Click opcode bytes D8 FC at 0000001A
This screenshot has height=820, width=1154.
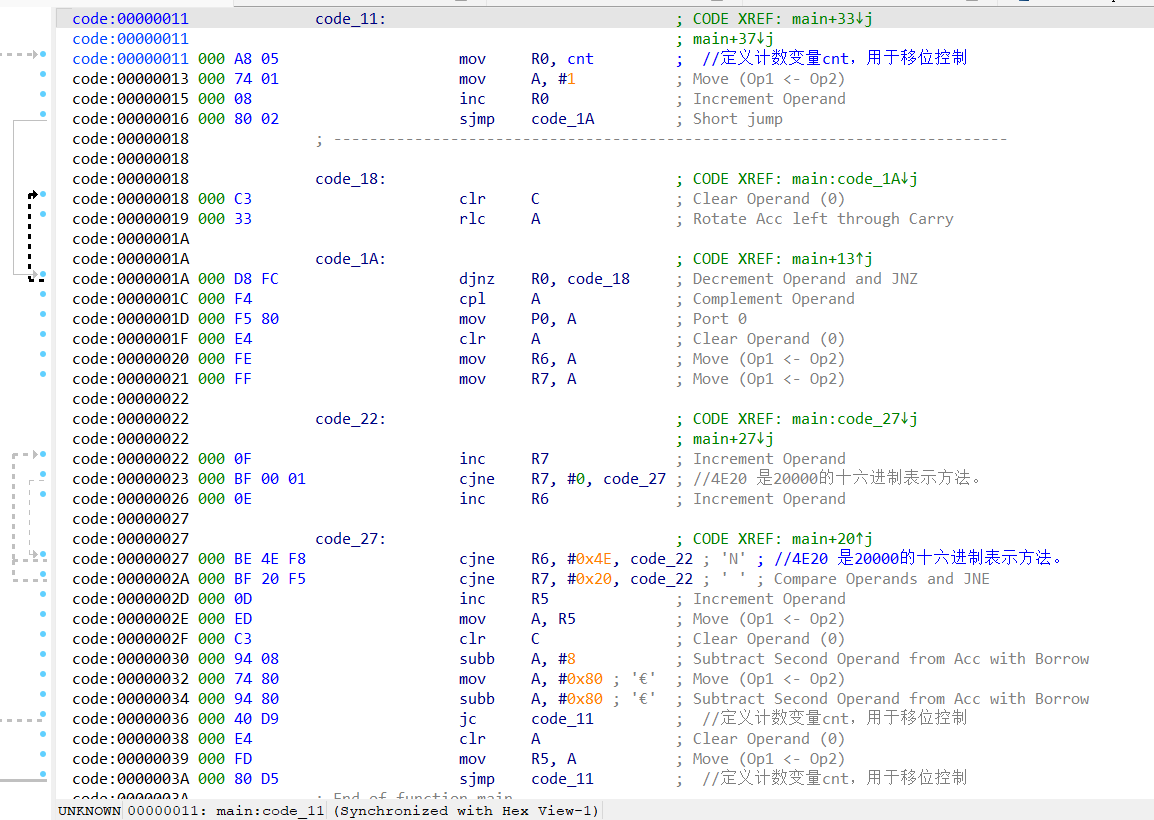[x=256, y=279]
